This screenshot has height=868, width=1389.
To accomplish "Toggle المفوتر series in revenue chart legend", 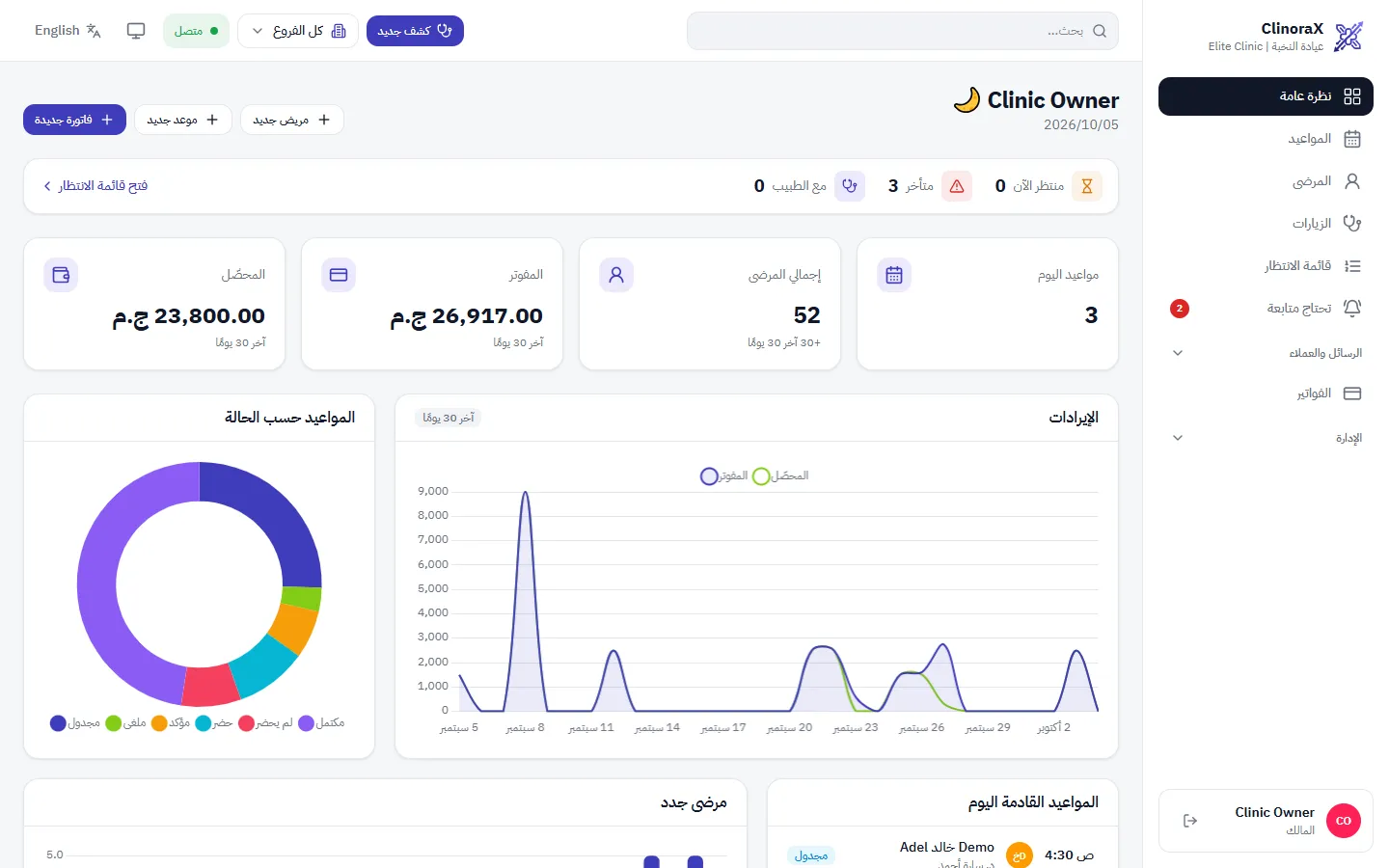I will [x=724, y=476].
